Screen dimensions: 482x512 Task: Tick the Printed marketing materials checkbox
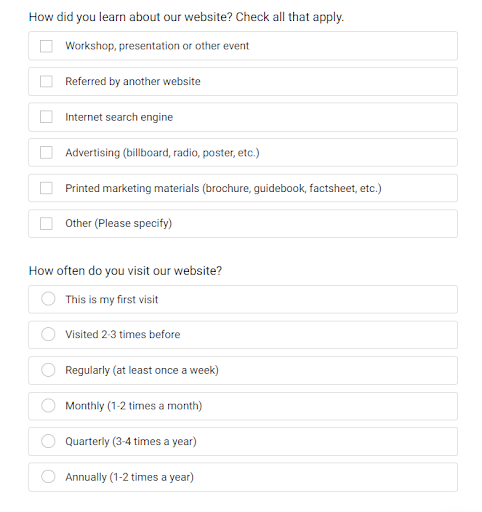coord(46,188)
